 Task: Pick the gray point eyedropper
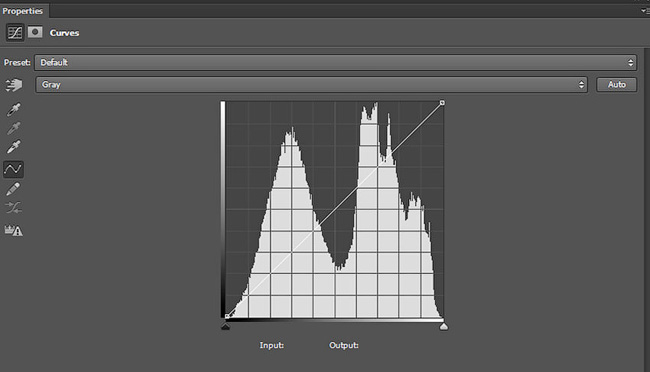pos(14,128)
